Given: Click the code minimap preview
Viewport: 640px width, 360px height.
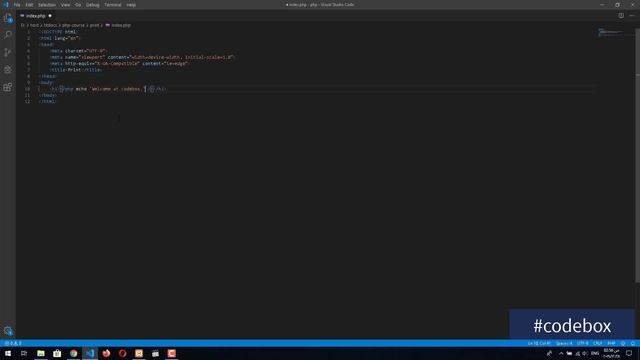Looking at the screenshot, I should click(610, 32).
